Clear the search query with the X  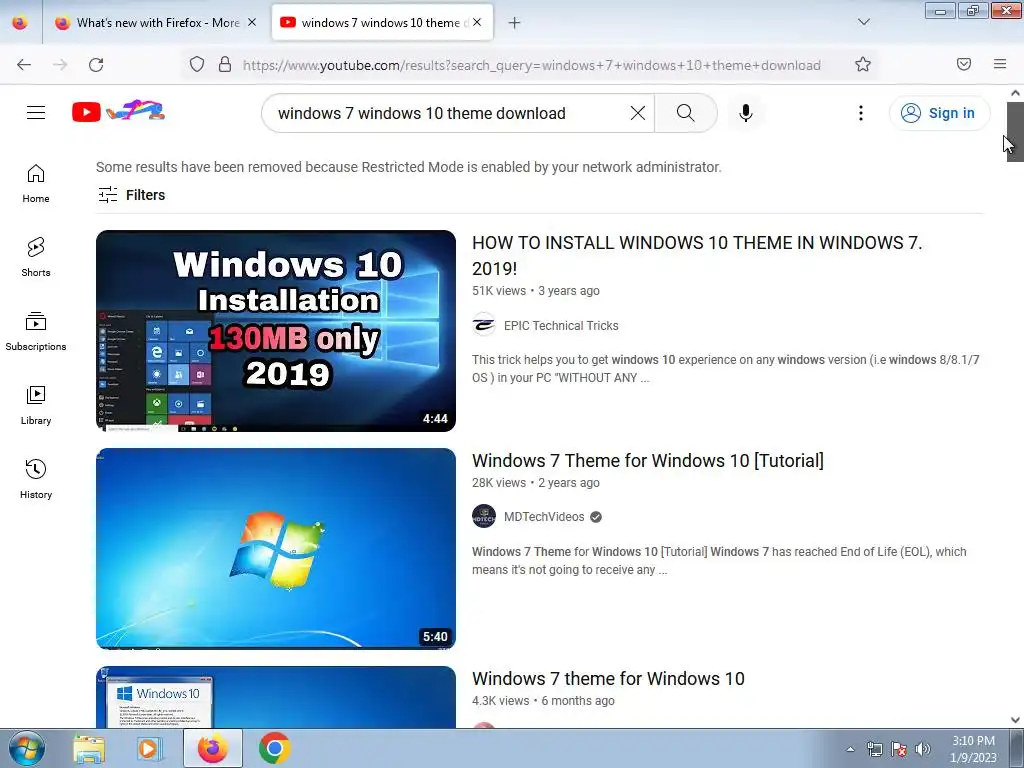[x=637, y=113]
